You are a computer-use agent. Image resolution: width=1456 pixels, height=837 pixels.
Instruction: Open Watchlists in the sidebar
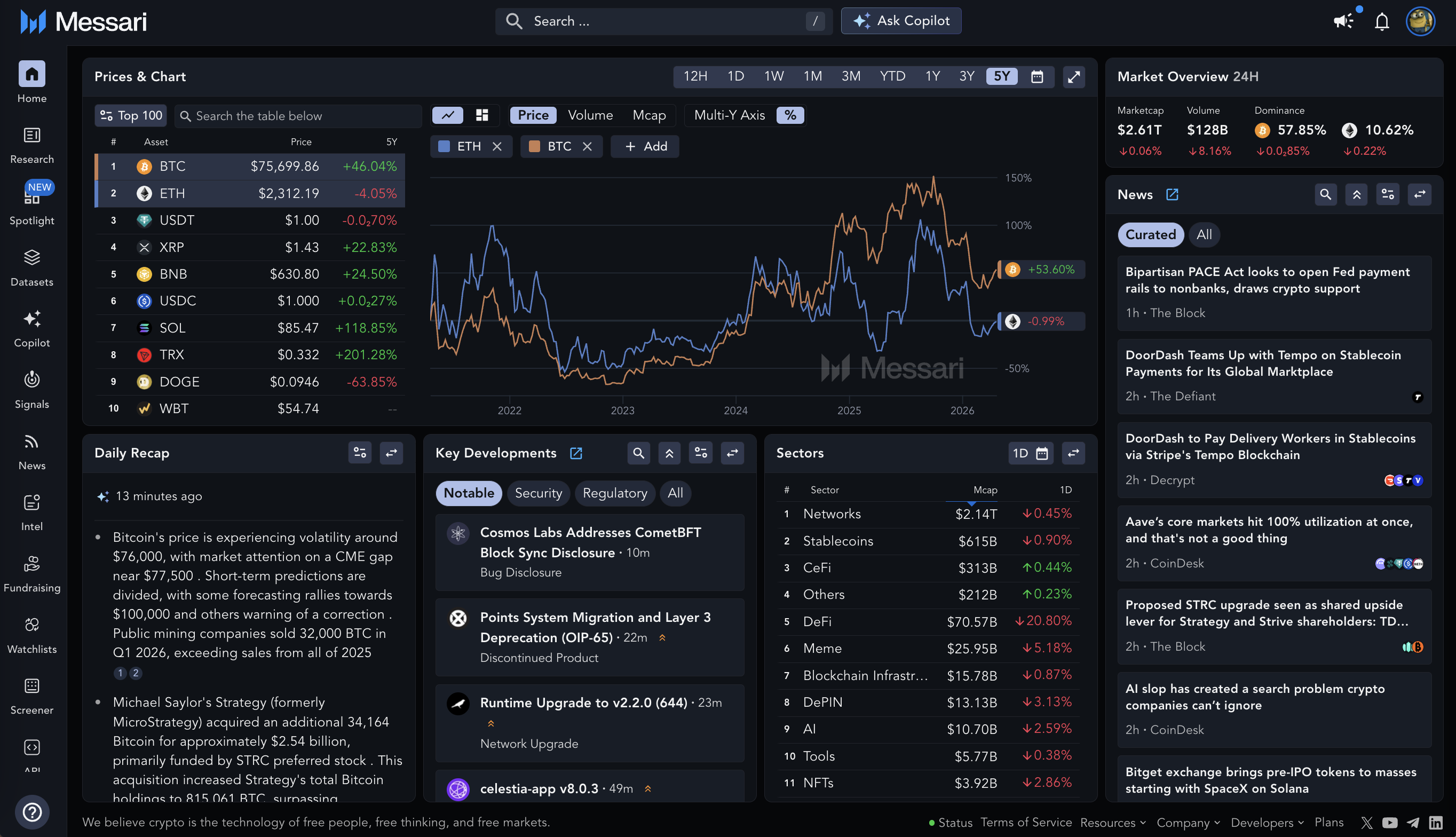pyautogui.click(x=31, y=635)
